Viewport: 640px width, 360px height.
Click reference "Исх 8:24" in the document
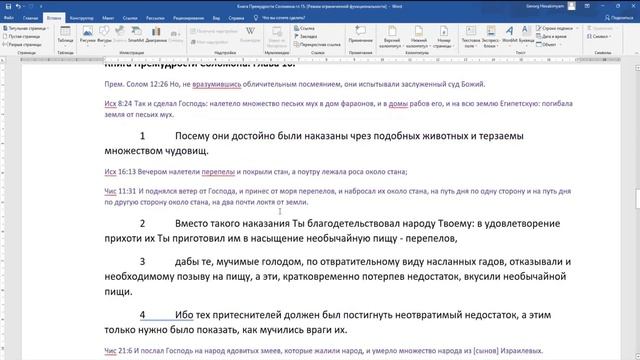click(x=118, y=104)
